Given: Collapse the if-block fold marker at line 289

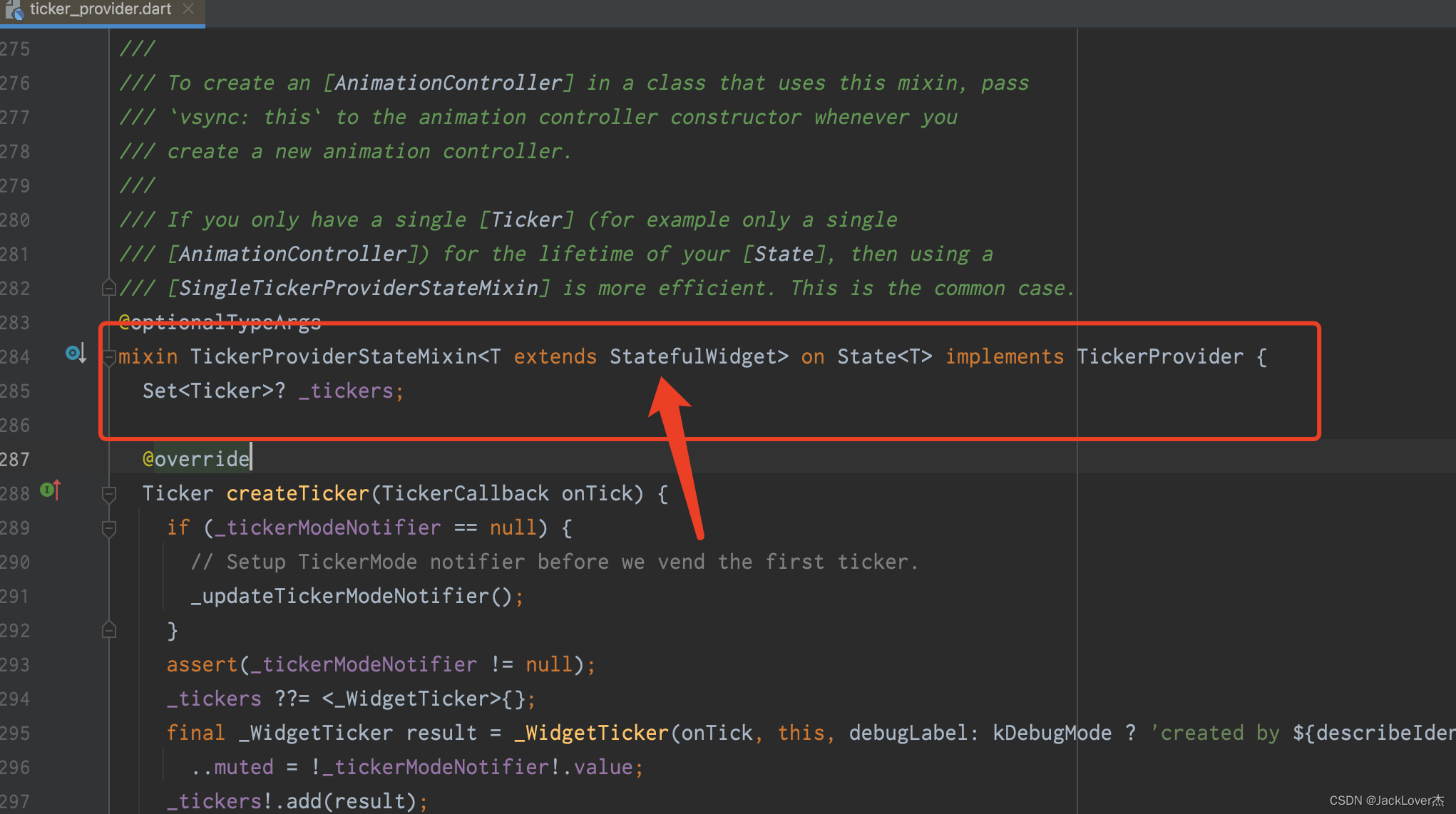Looking at the screenshot, I should pyautogui.click(x=109, y=528).
